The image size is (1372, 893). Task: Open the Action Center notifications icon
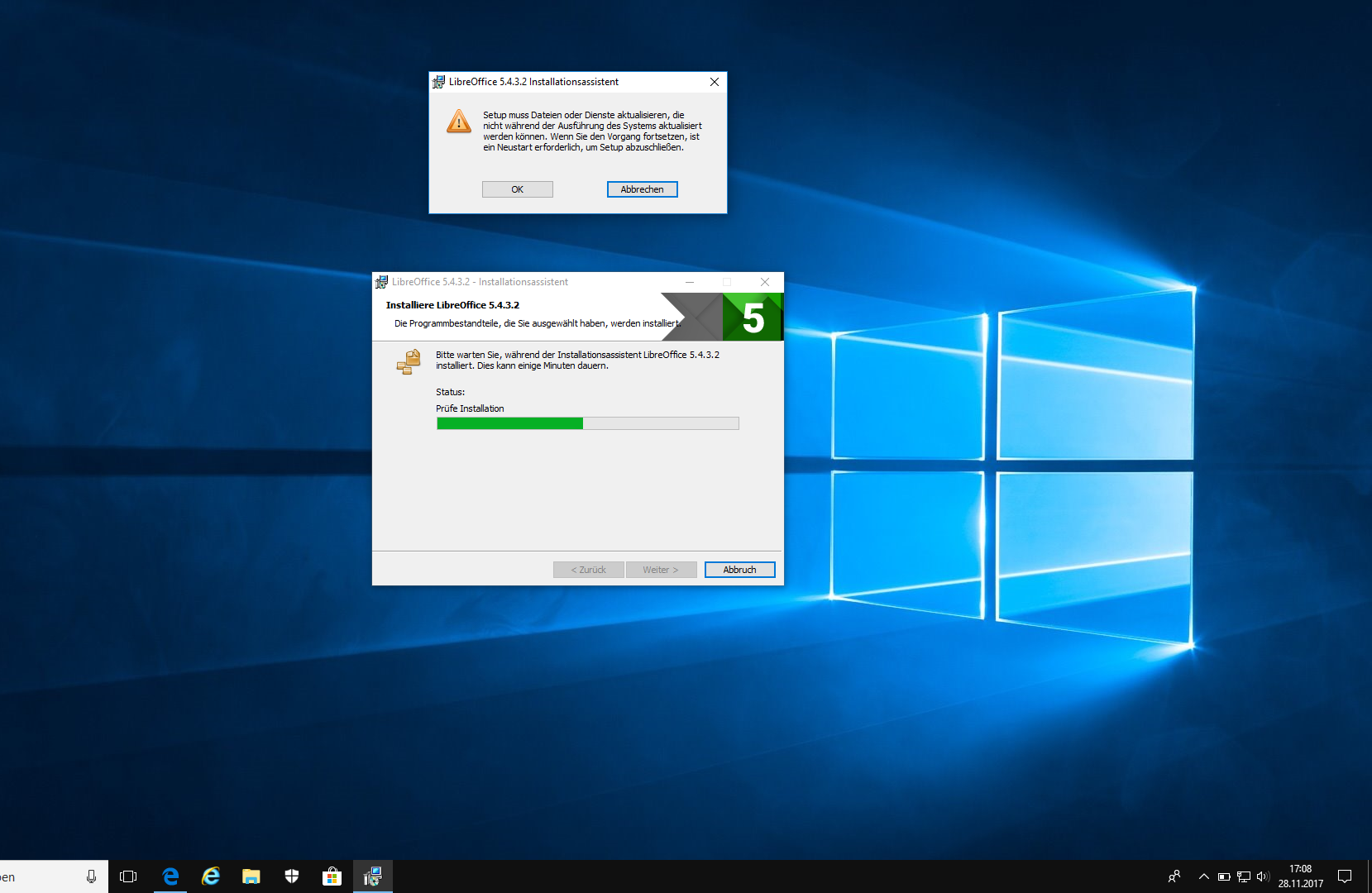[1345, 876]
